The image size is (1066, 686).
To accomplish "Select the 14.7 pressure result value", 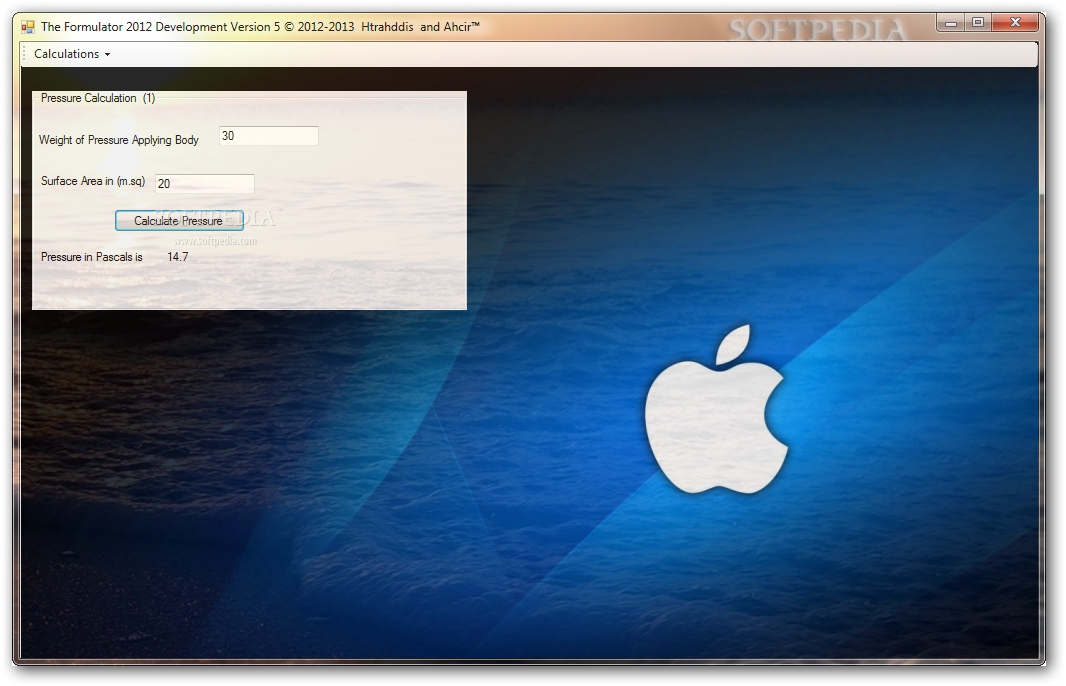I will click(177, 257).
